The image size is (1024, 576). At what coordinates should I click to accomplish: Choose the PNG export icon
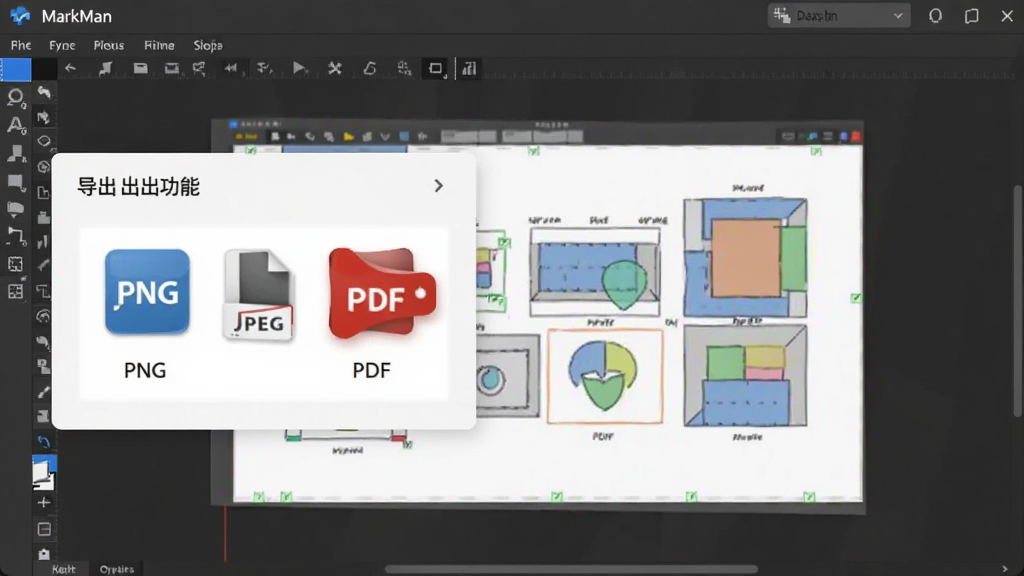147,291
